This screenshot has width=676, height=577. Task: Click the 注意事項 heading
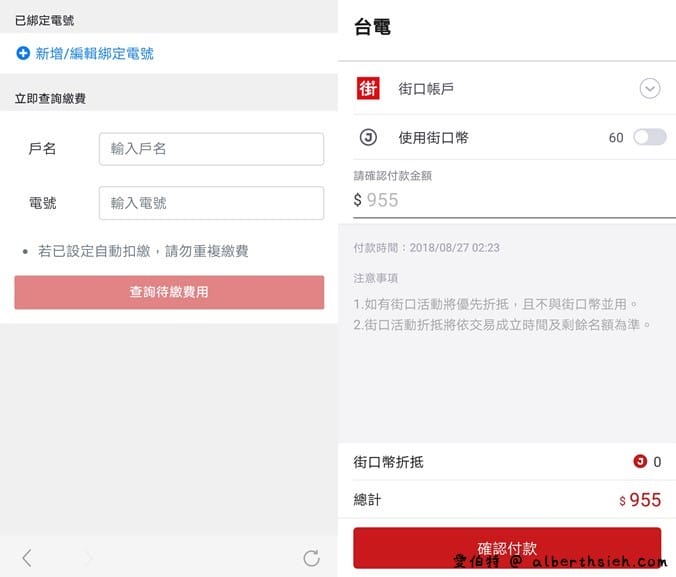(x=376, y=278)
